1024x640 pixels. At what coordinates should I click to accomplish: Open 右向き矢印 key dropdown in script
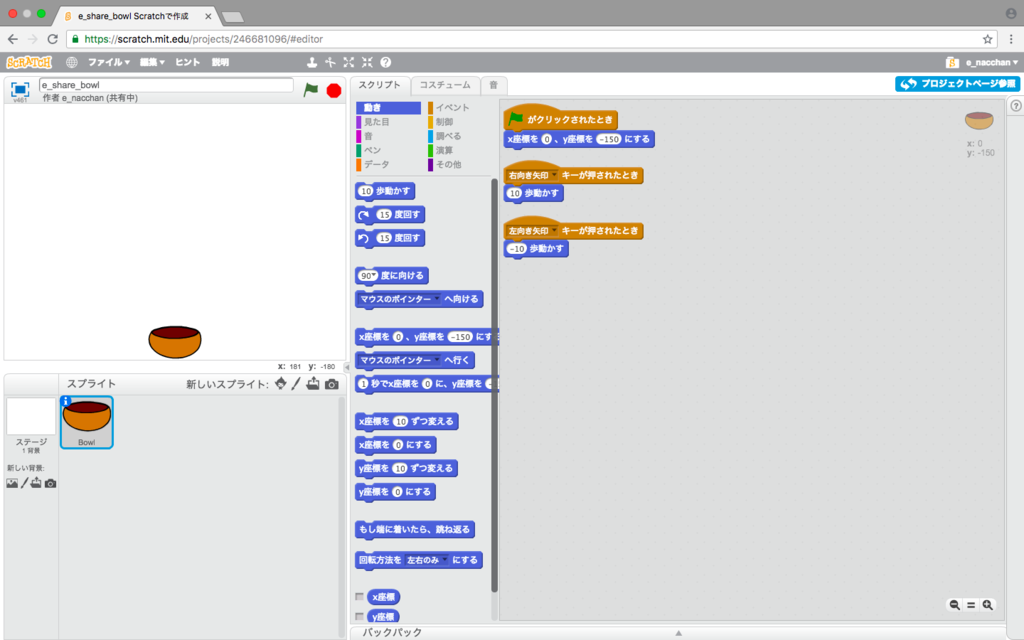coord(554,175)
